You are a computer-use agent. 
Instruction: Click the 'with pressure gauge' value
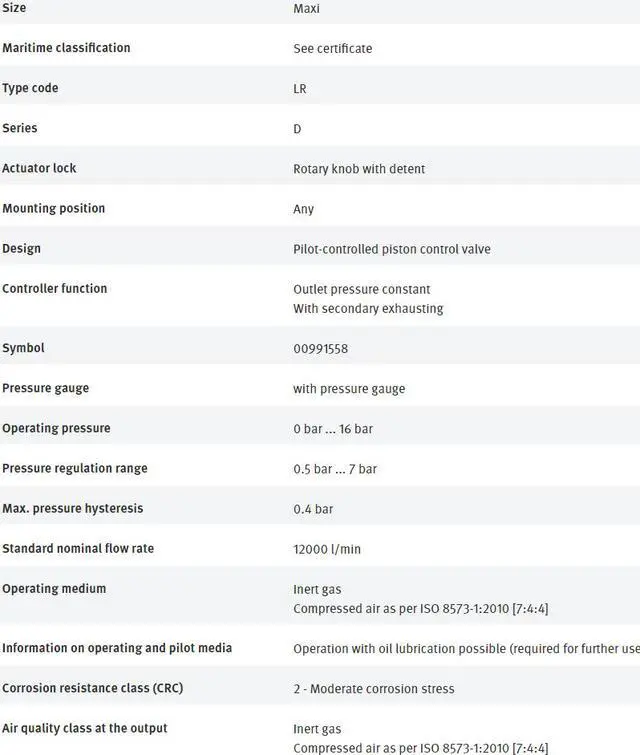click(349, 389)
